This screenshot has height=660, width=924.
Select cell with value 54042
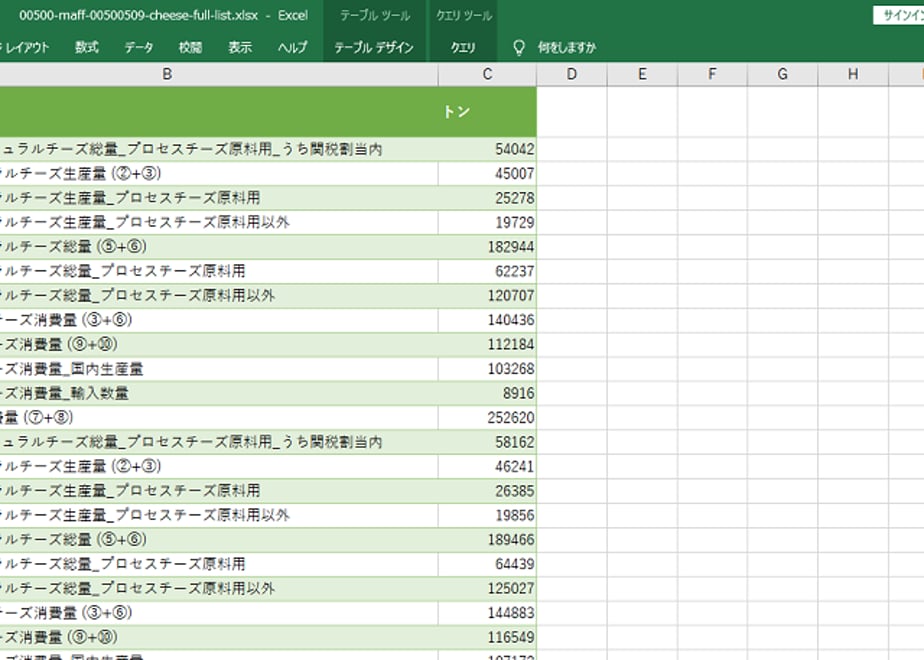(x=487, y=149)
